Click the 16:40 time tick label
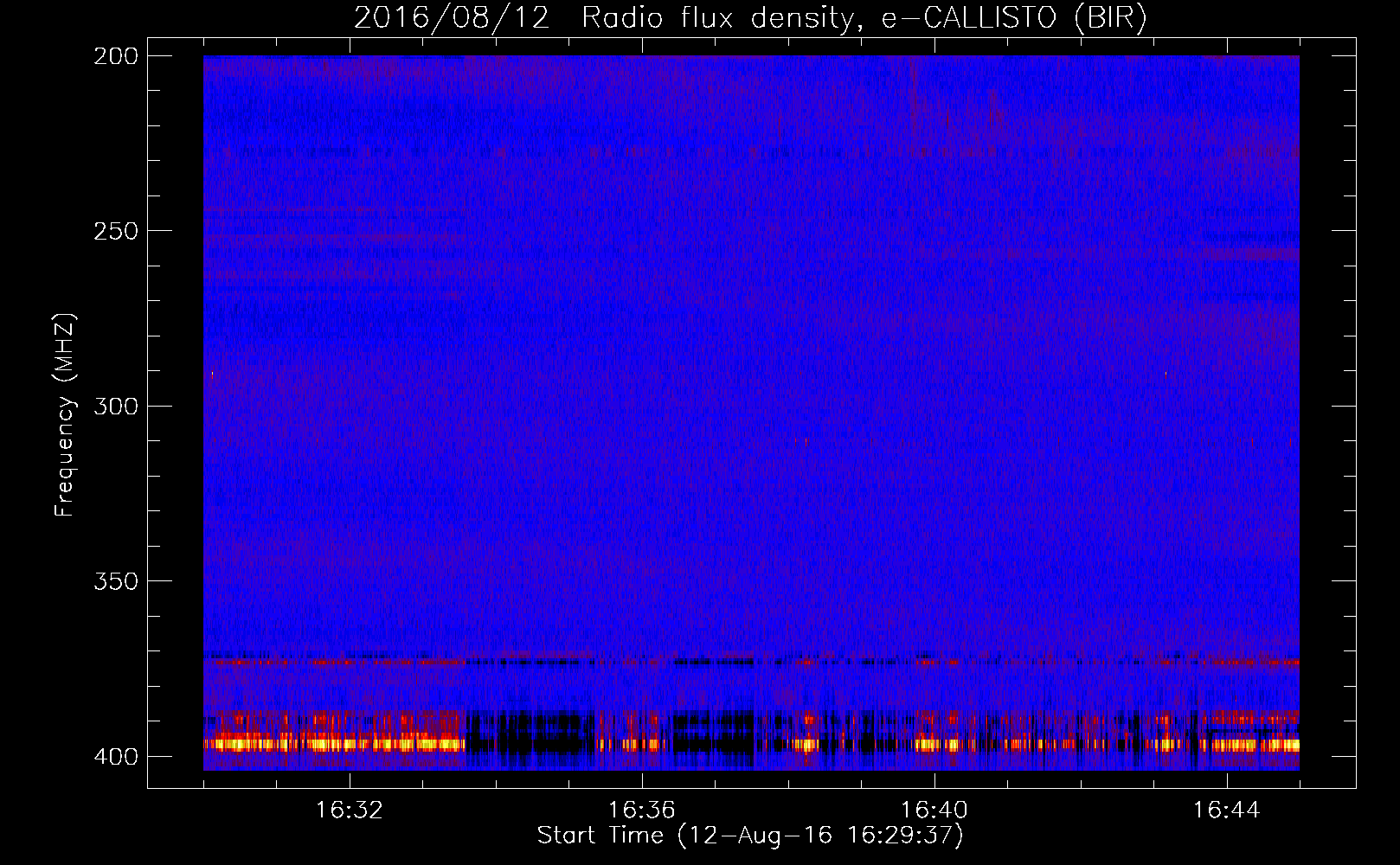Image resolution: width=1400 pixels, height=865 pixels. tap(934, 810)
